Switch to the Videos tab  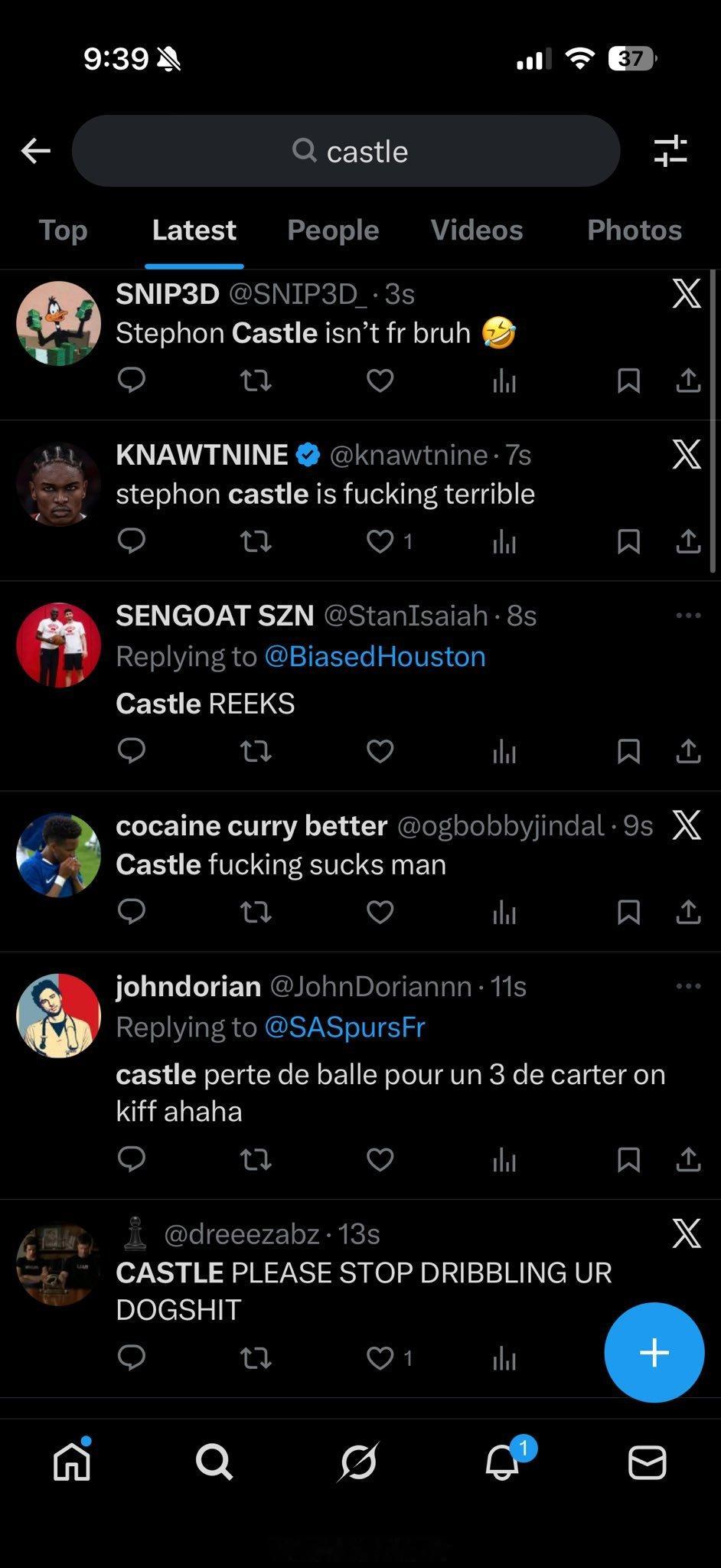pyautogui.click(x=476, y=230)
